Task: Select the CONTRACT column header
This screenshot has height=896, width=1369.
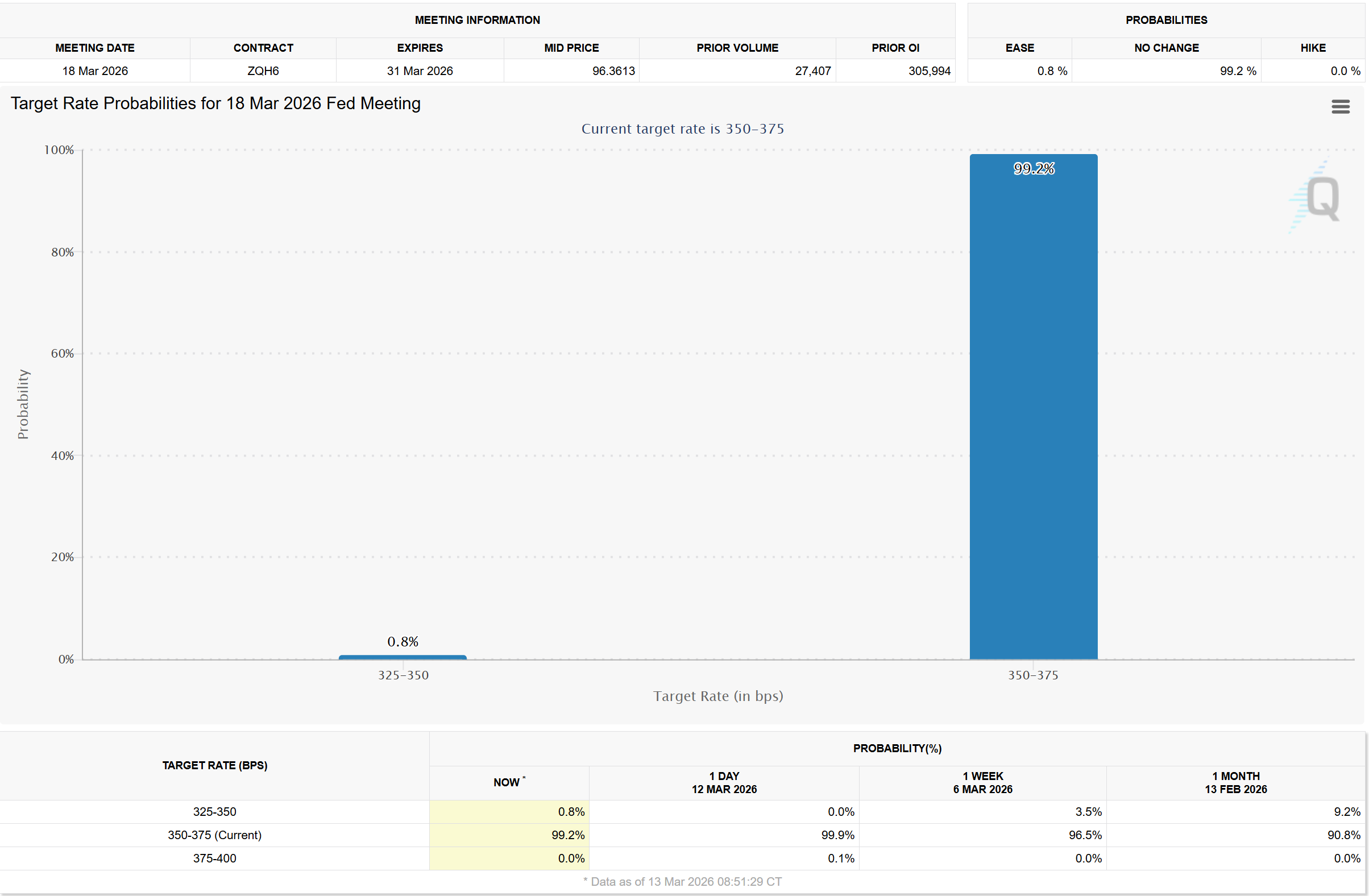Action: 263,48
